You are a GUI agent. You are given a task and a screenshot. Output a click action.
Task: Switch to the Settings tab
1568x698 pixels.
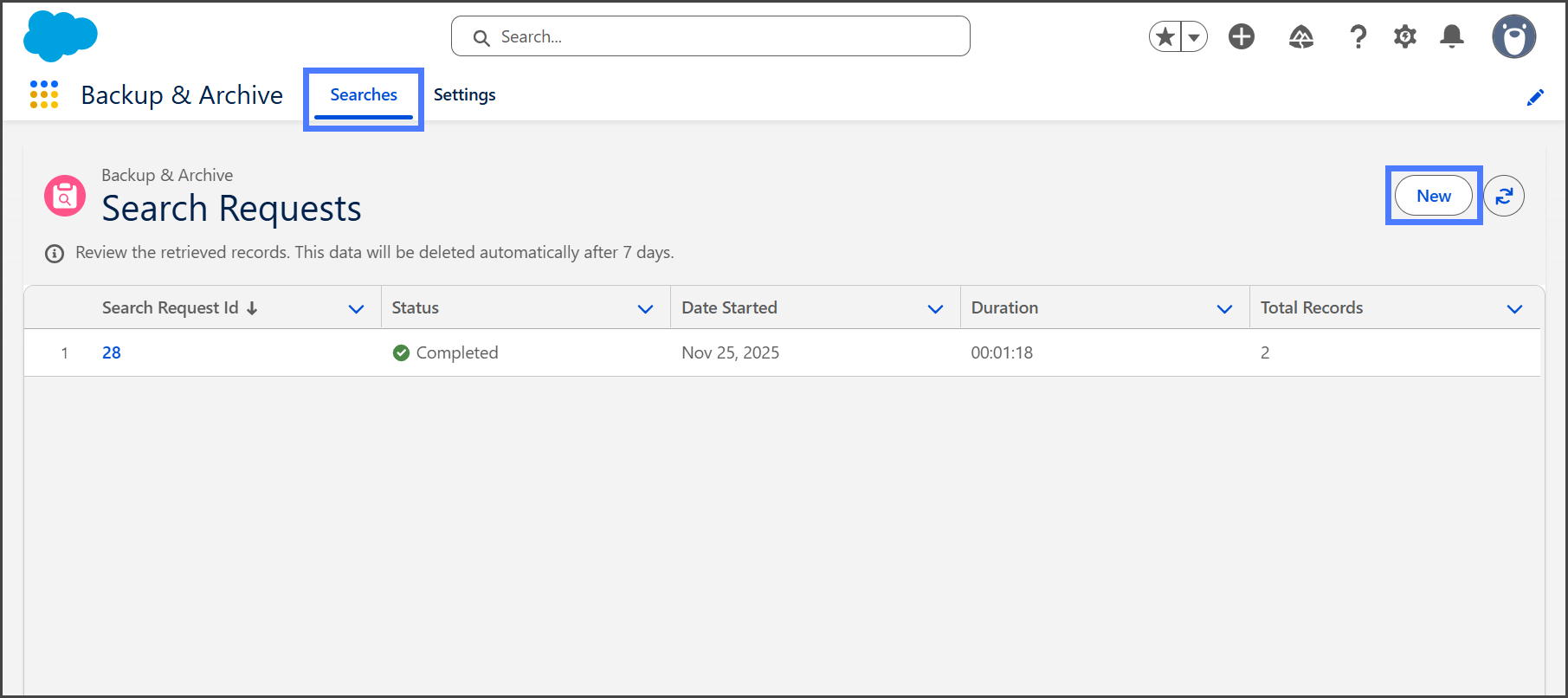click(464, 94)
